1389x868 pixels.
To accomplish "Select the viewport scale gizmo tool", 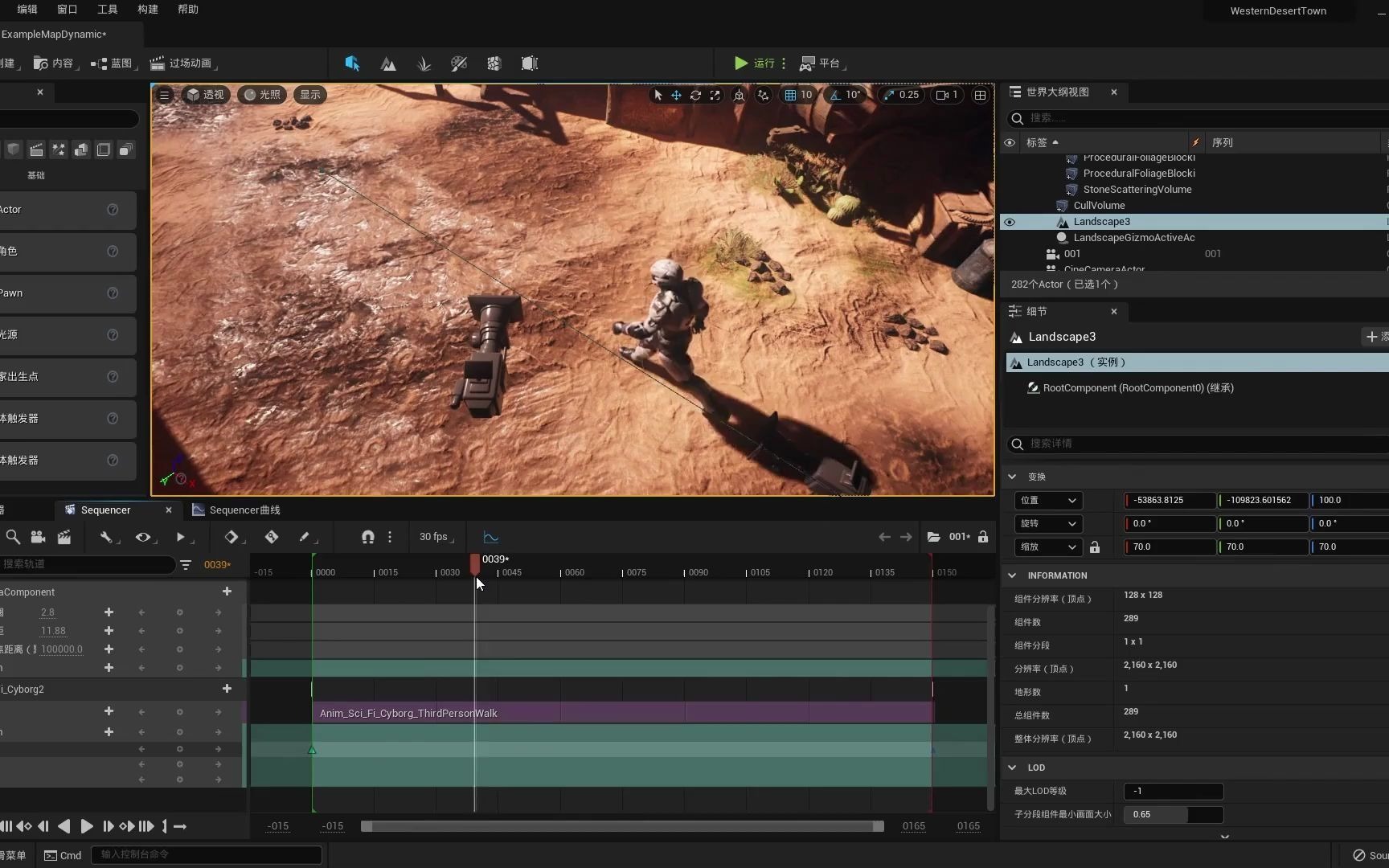I will (715, 95).
